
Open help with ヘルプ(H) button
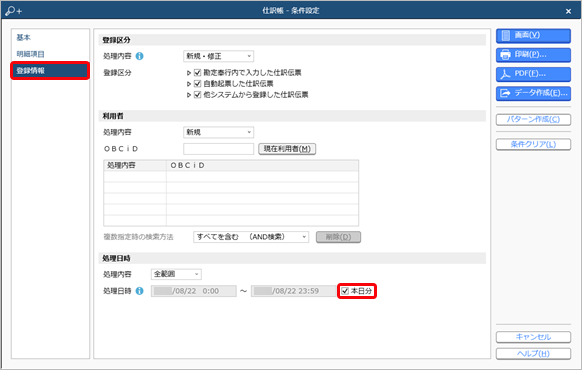533,354
